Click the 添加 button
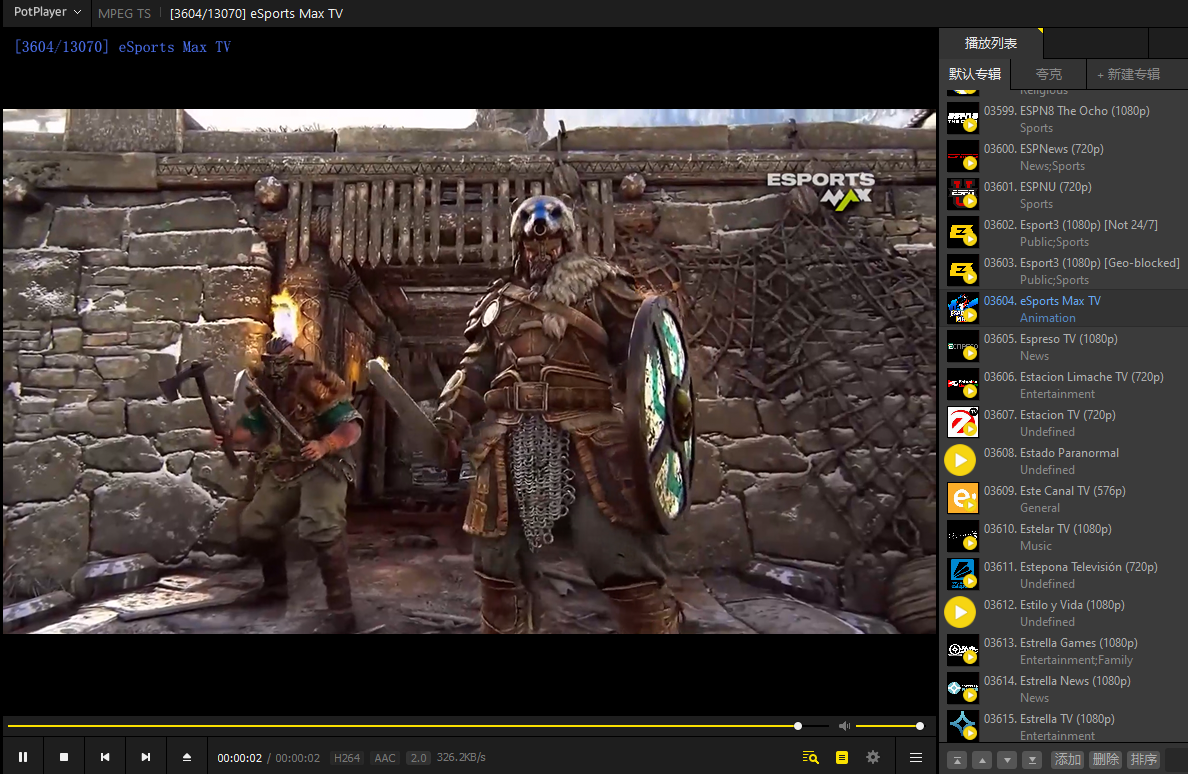 click(x=1067, y=759)
